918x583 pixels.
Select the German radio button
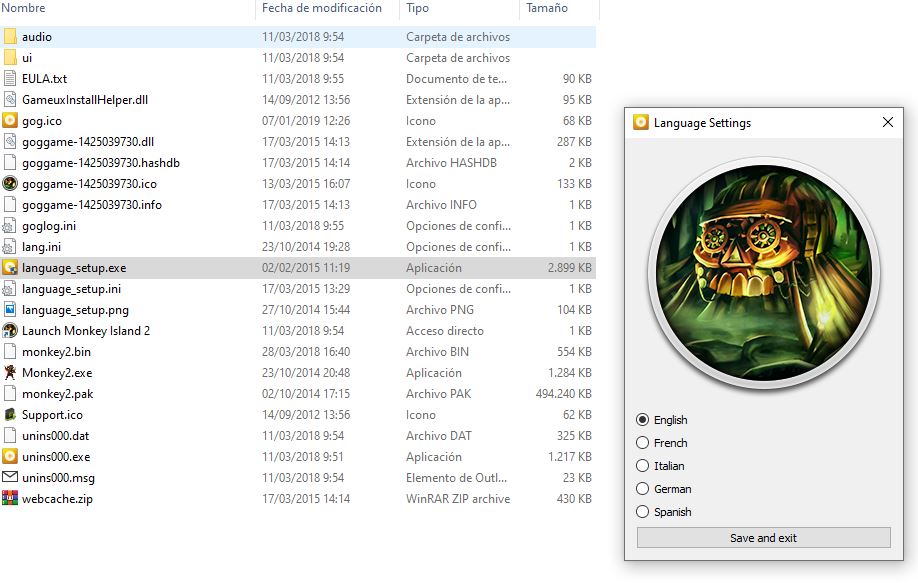coord(642,489)
